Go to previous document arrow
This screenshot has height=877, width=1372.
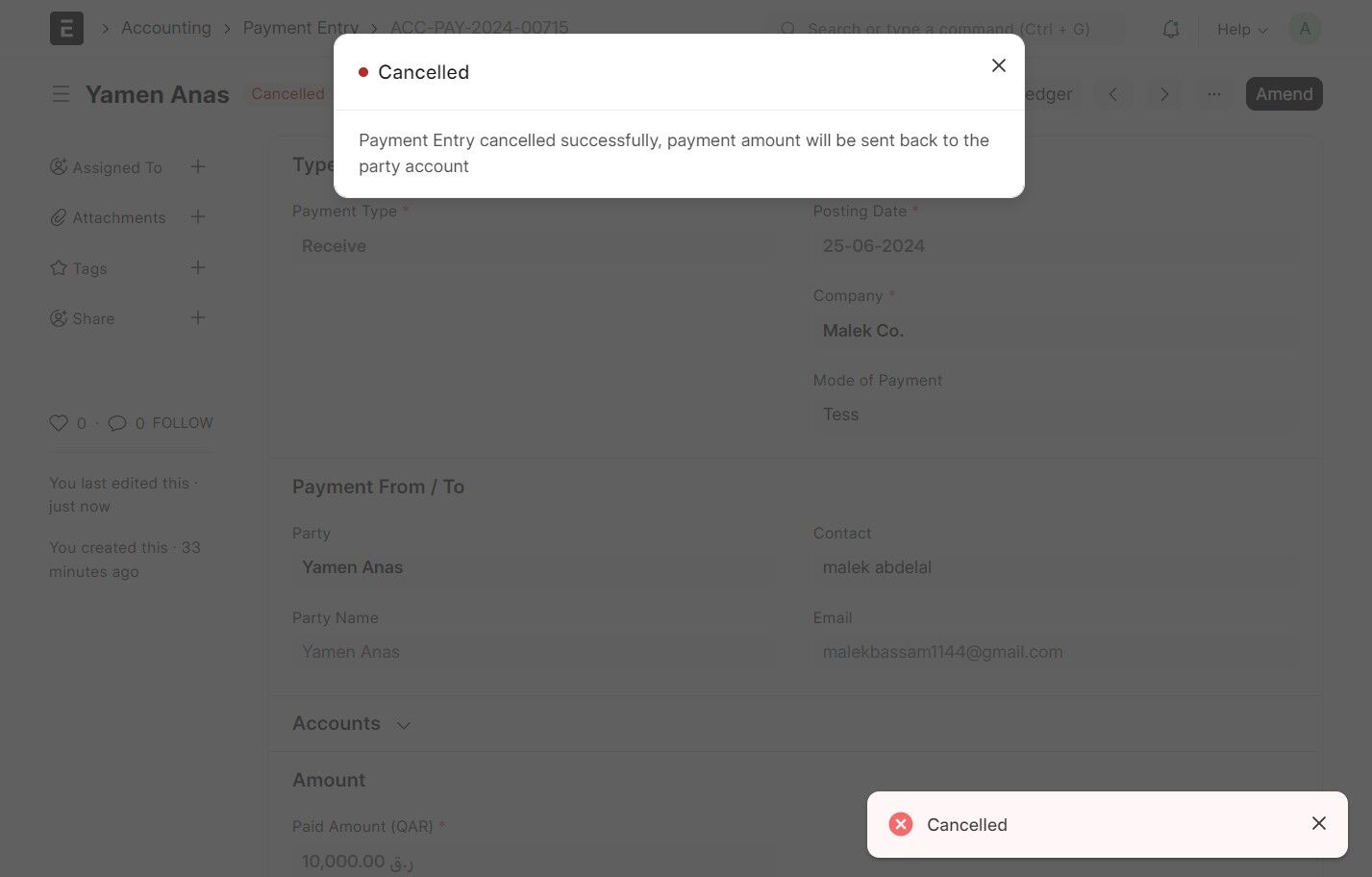click(1113, 94)
